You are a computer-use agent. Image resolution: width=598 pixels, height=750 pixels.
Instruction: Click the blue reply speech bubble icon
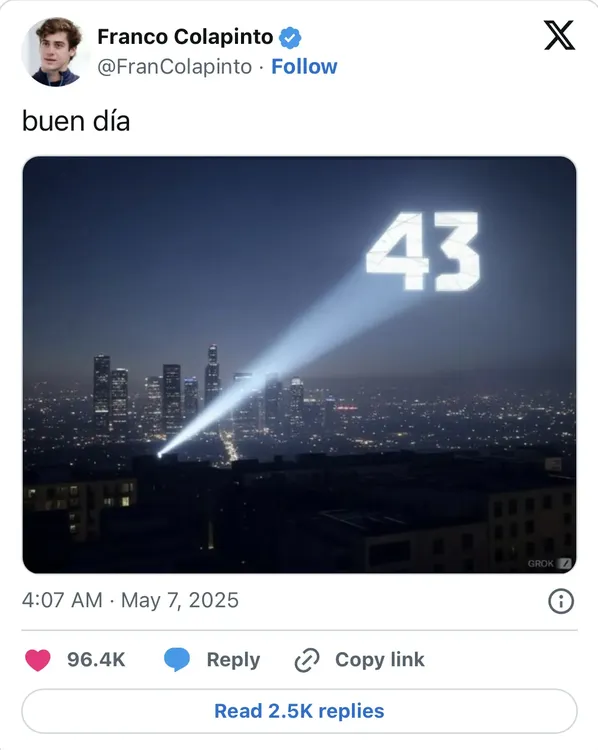pos(177,660)
